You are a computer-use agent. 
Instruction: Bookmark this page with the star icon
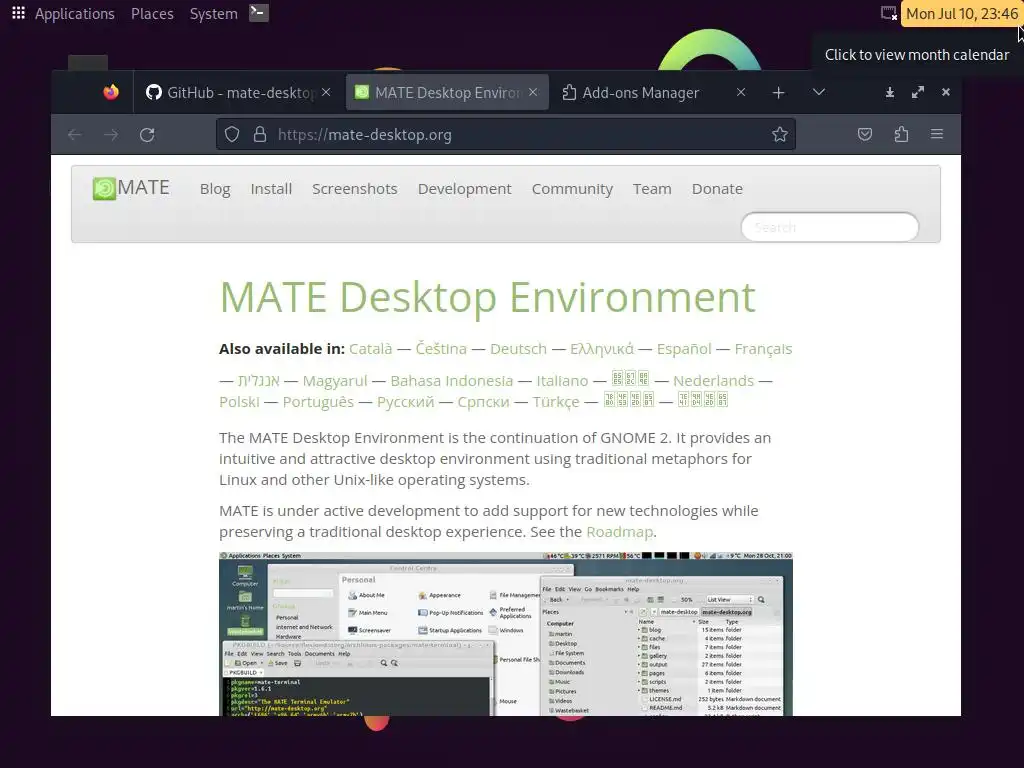(x=779, y=135)
